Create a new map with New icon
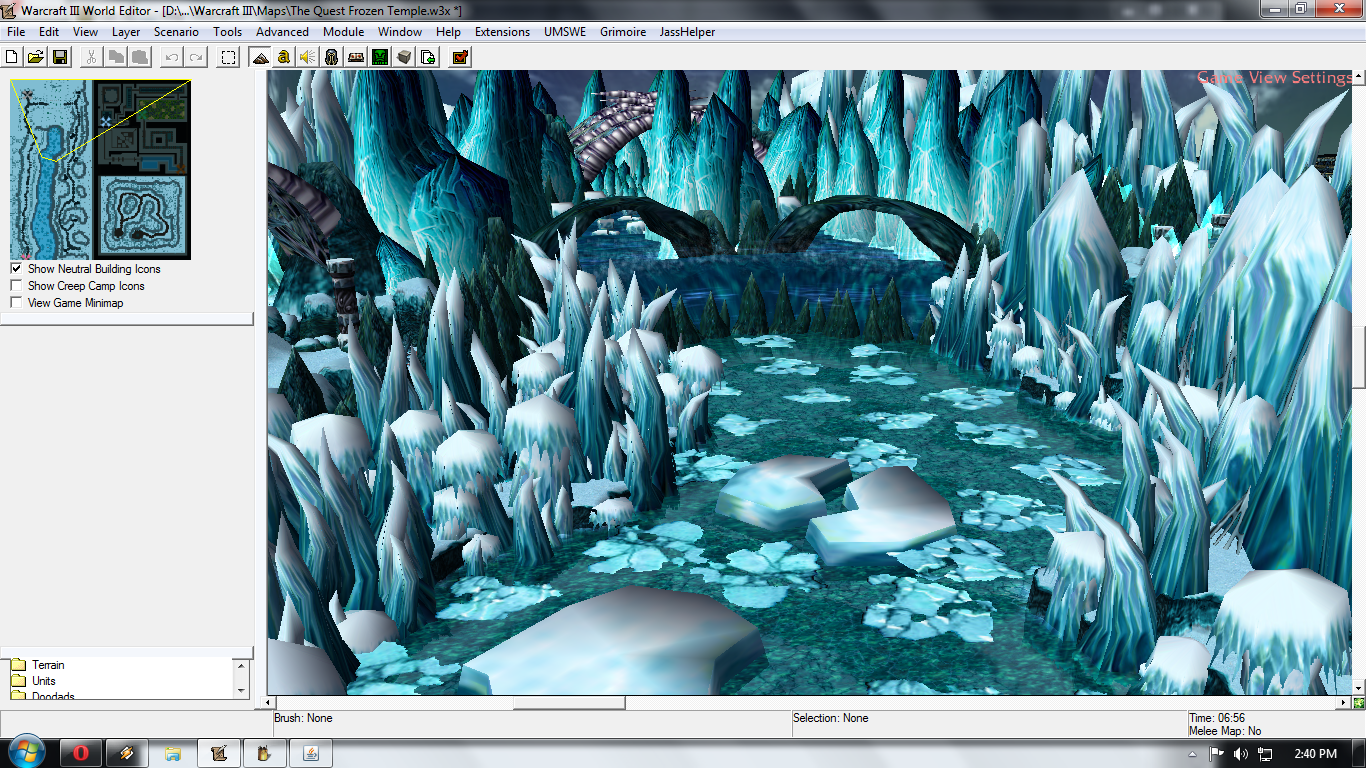Screen dimensions: 1366x768 pos(12,57)
